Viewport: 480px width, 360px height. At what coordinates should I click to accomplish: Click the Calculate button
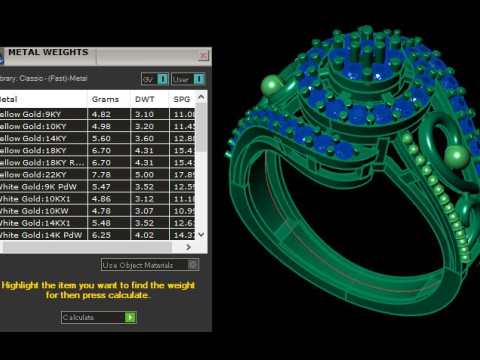tap(99, 317)
